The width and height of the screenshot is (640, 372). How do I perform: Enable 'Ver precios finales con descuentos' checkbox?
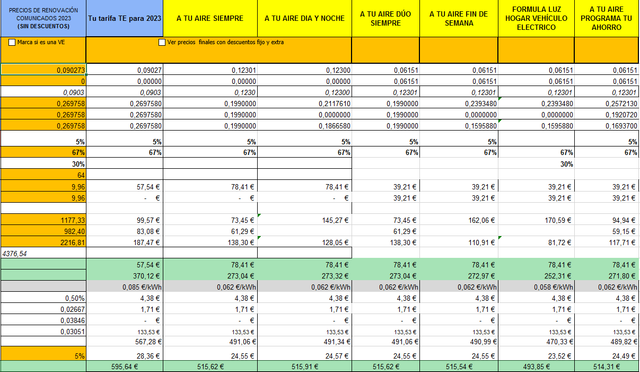pos(162,42)
